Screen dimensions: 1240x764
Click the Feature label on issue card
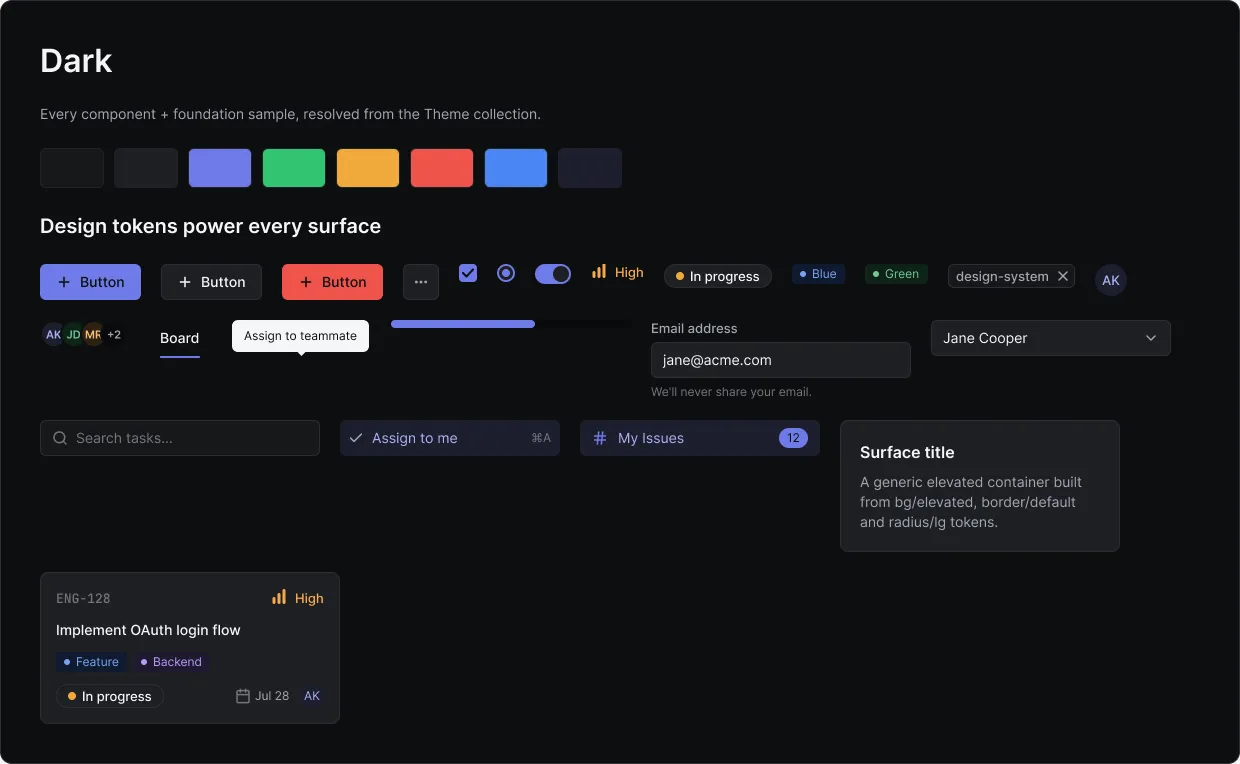(x=91, y=662)
